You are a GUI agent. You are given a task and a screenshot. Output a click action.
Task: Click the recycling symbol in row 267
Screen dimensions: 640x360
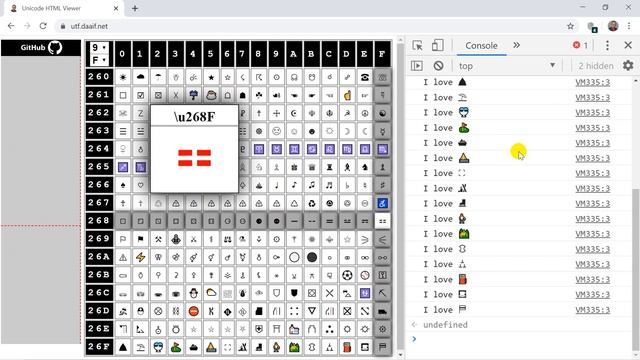click(312, 203)
